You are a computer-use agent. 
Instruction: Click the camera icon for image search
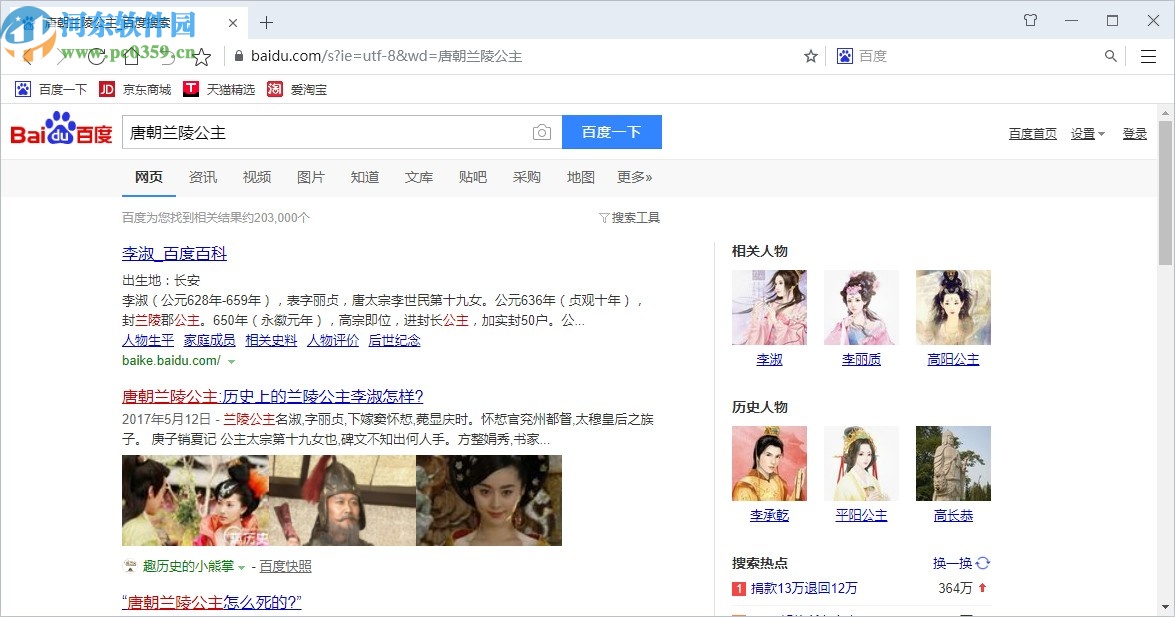[x=541, y=131]
